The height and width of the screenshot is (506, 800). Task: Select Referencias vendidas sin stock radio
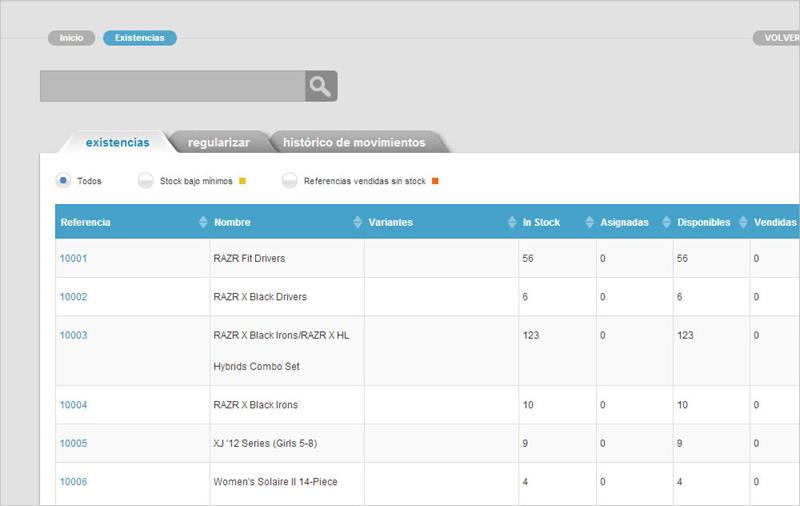tap(289, 181)
